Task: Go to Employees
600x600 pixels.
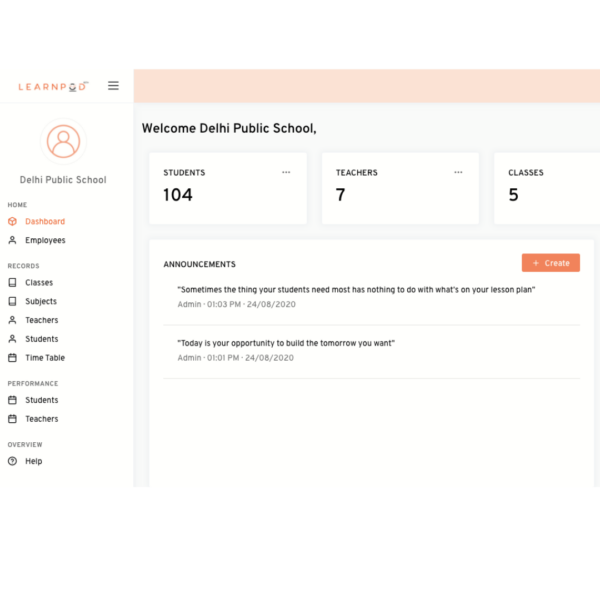Action: tap(45, 240)
